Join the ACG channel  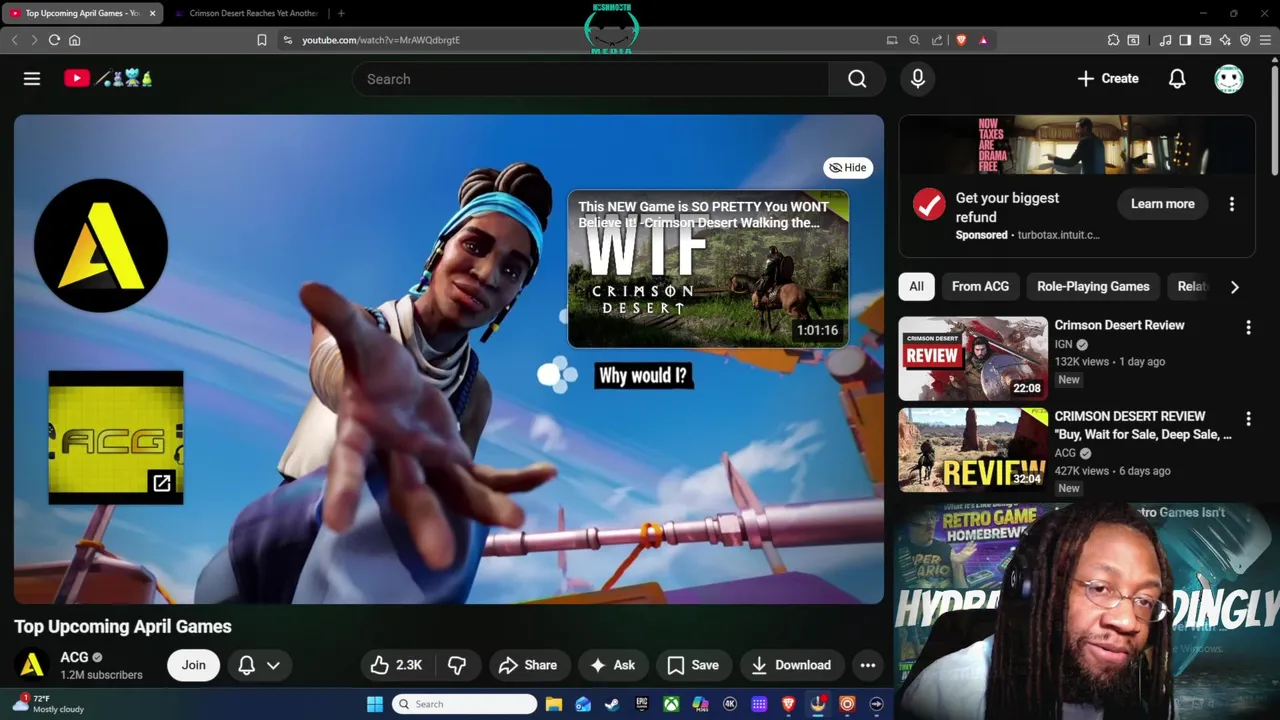pyautogui.click(x=194, y=665)
